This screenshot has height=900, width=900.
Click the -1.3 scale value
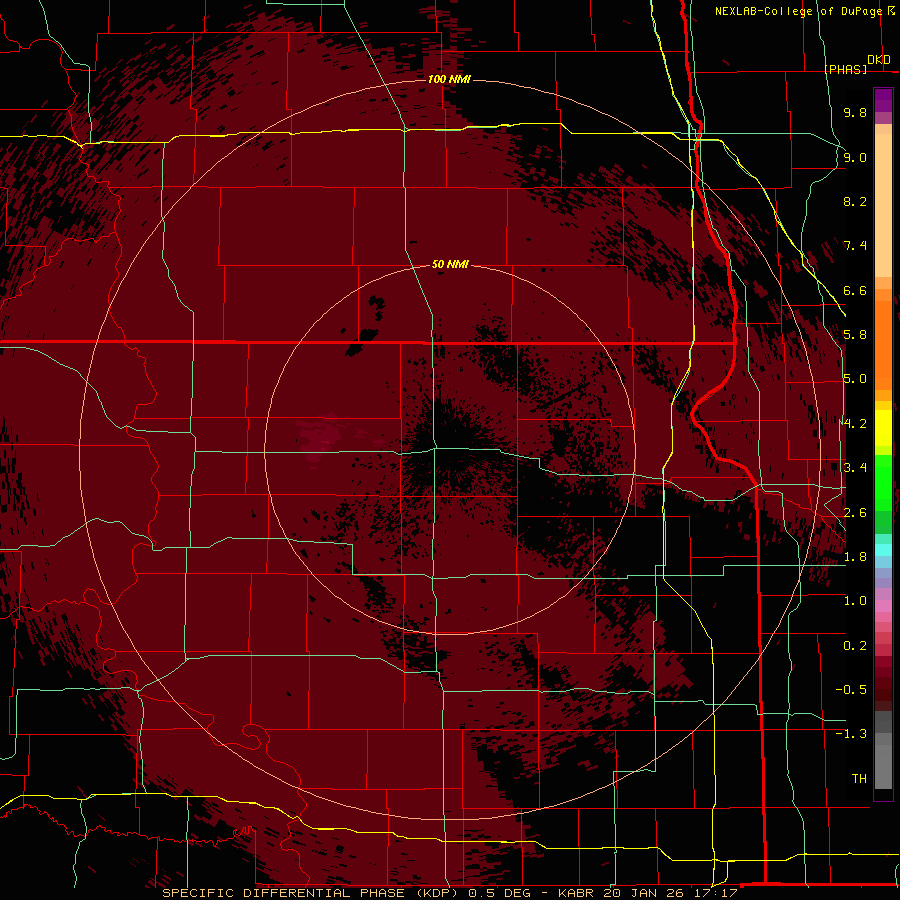click(851, 734)
